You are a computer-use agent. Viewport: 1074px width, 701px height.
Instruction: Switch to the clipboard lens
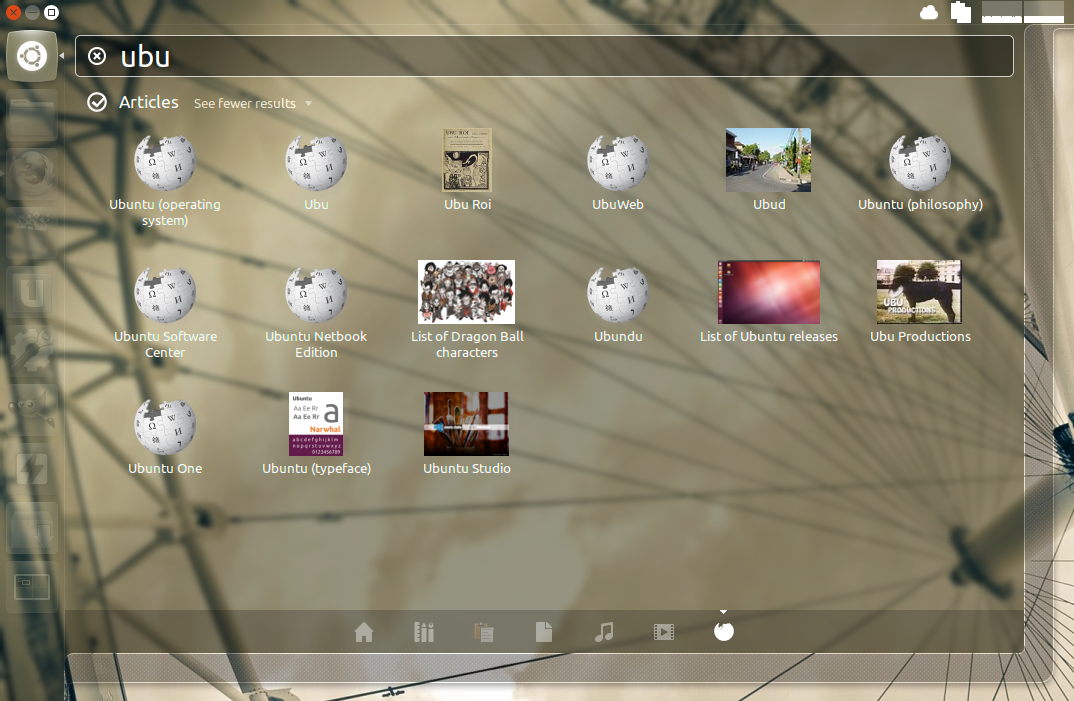[484, 632]
